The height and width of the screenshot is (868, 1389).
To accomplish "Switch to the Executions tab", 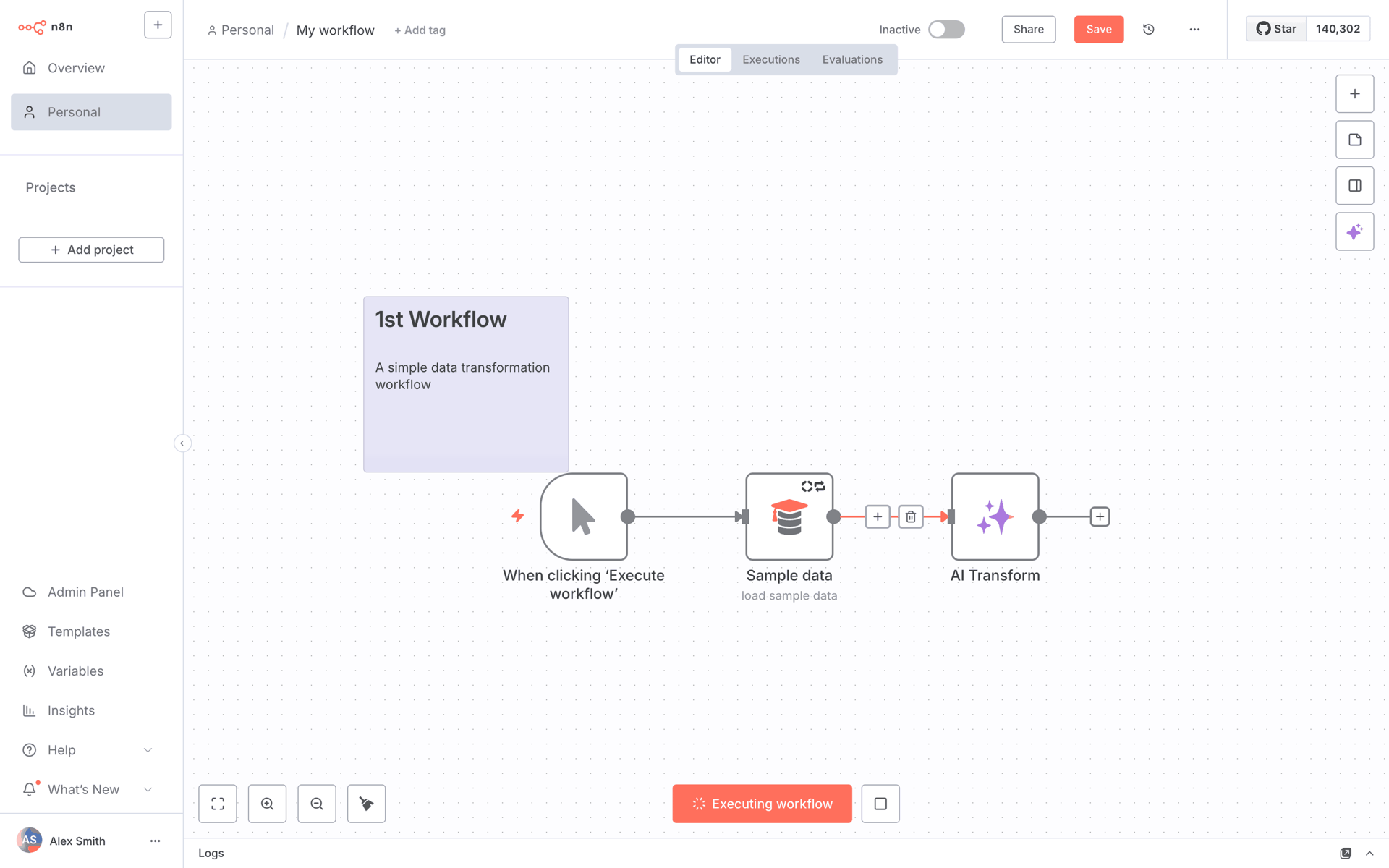I will 771,59.
